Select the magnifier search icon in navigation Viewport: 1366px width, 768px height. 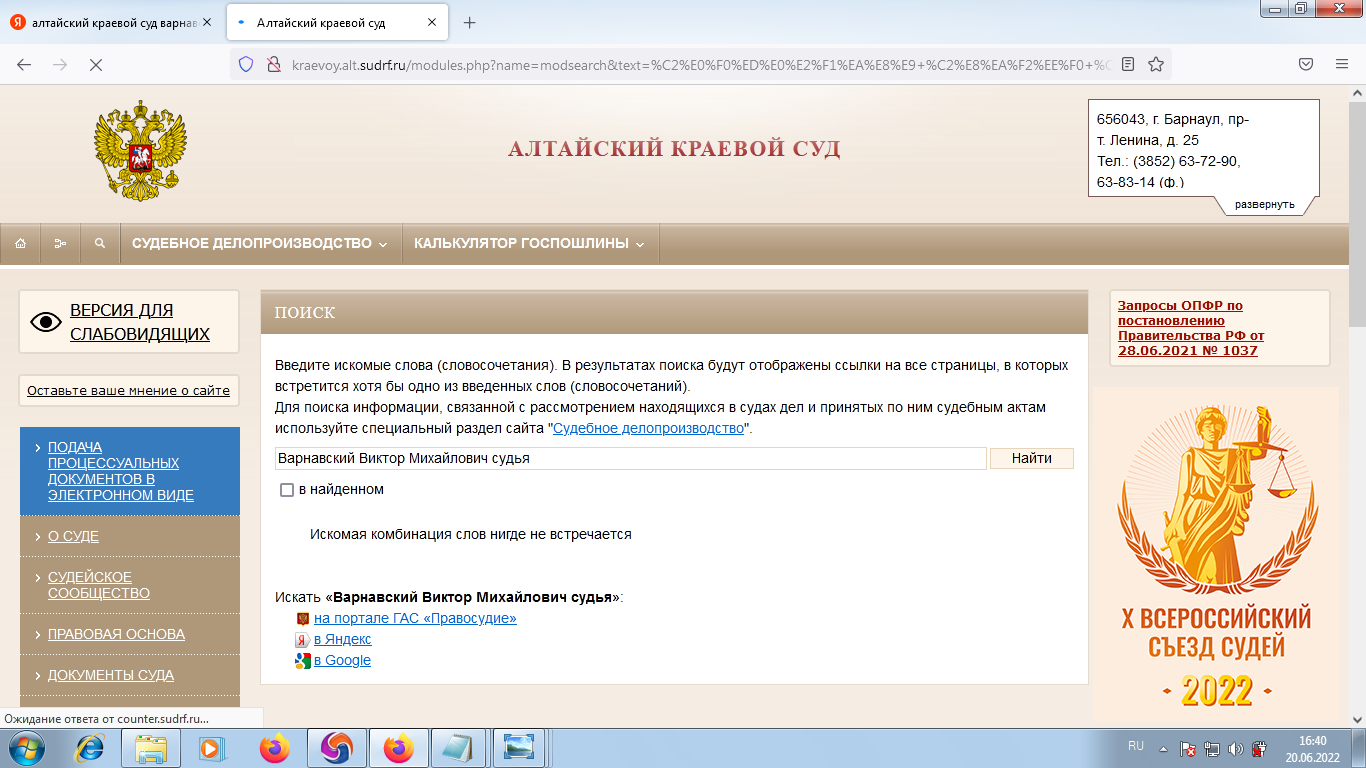coord(100,243)
